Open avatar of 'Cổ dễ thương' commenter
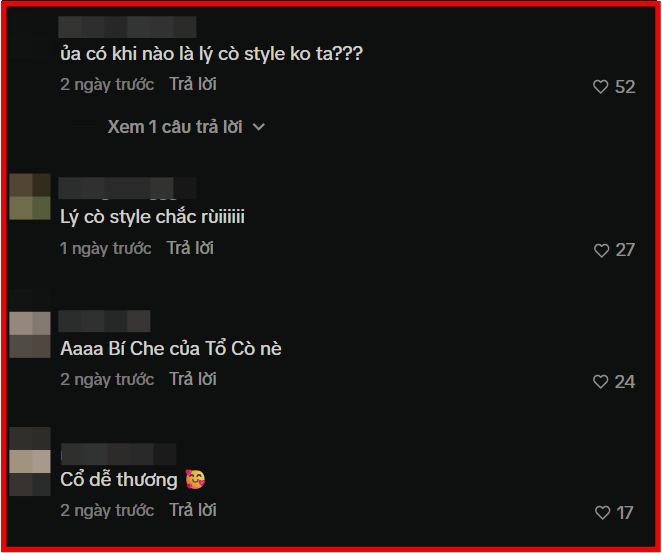662x553 pixels. pyautogui.click(x=30, y=461)
